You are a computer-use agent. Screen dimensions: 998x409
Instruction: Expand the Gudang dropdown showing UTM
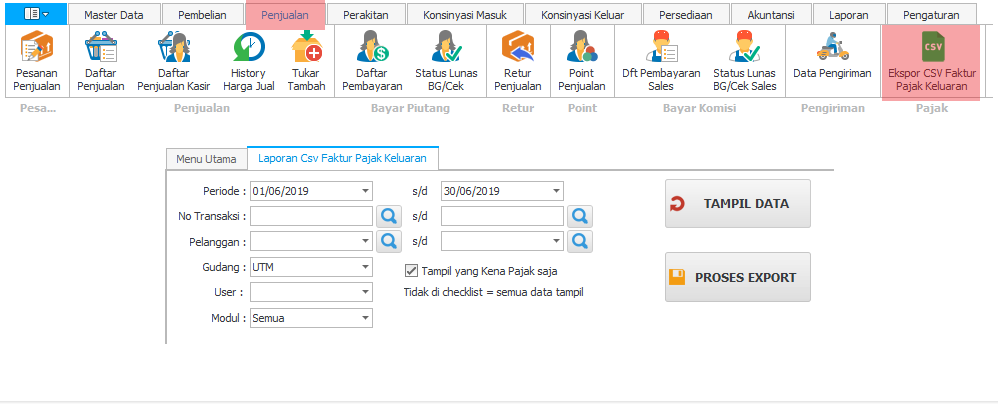pos(365,267)
